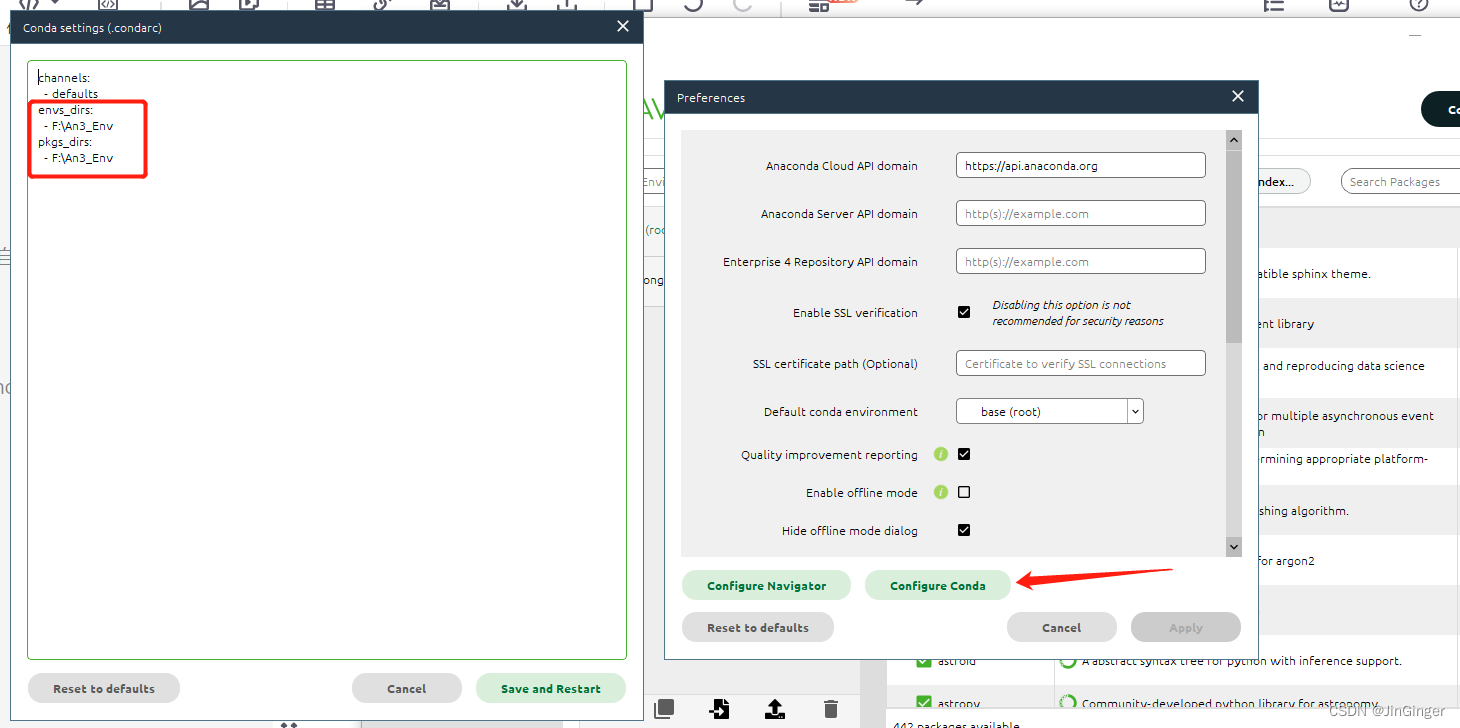Click Apply in Preferences
The image size is (1460, 728).
1186,628
